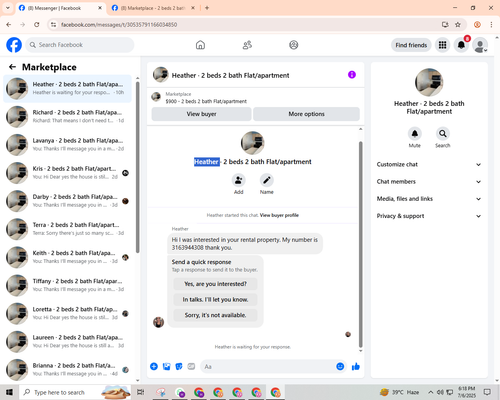Open Loretta conversation in list
500x400 pixels.
point(67,313)
